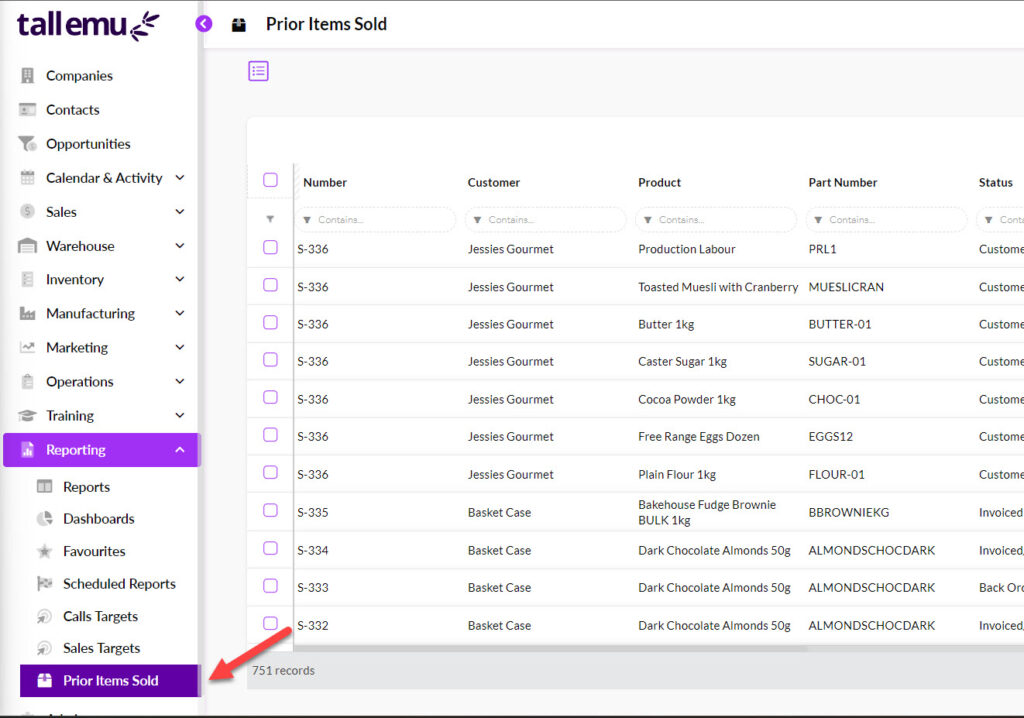
Task: Open the Sales Targets menu item
Action: point(101,648)
